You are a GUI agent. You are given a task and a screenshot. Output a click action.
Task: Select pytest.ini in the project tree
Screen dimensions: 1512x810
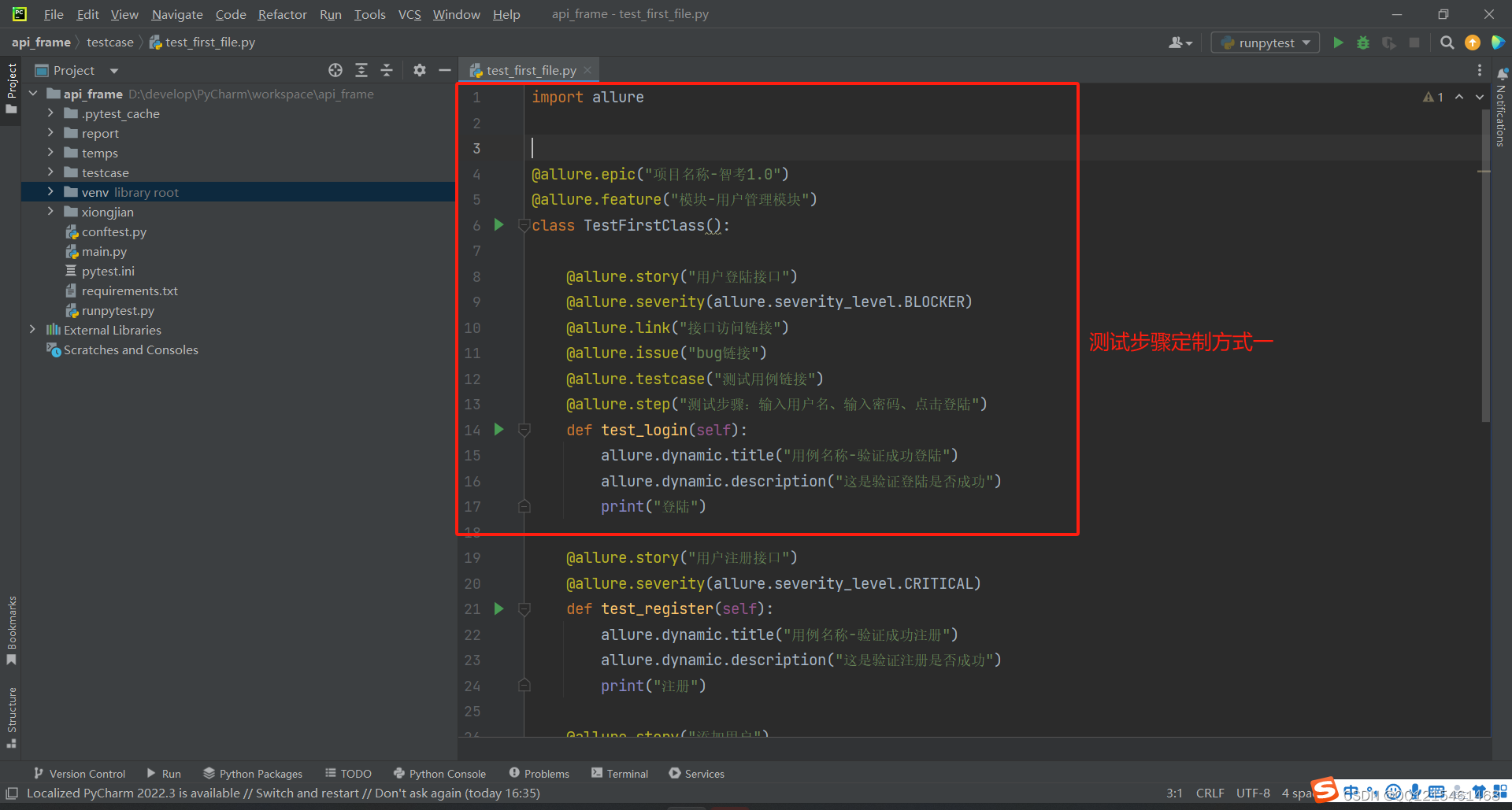(x=108, y=271)
